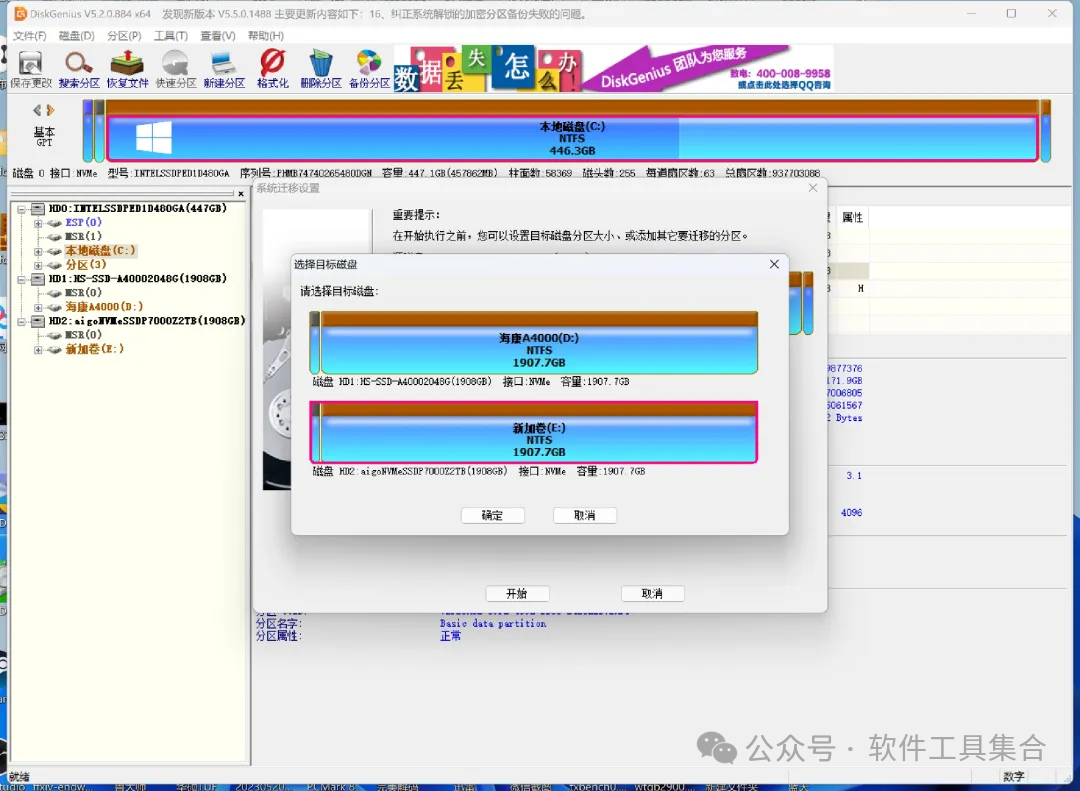
Task: Open the 恢复文件 tool
Action: click(x=127, y=66)
